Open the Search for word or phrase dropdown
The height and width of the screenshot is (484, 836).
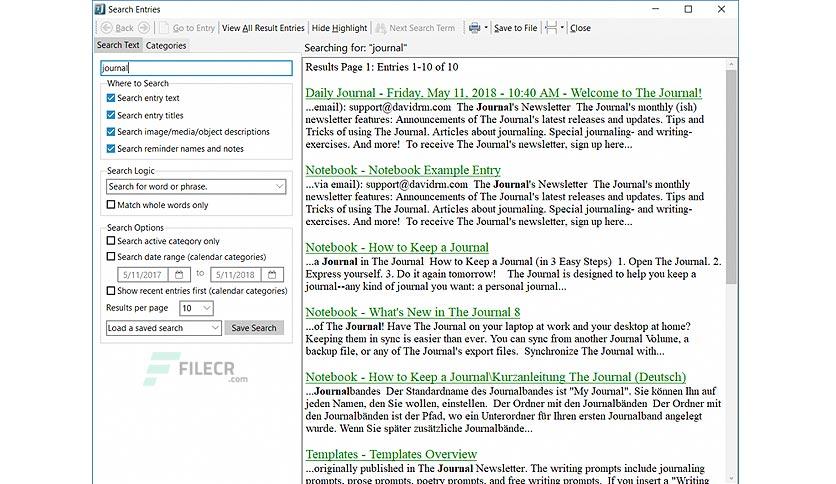(x=196, y=187)
